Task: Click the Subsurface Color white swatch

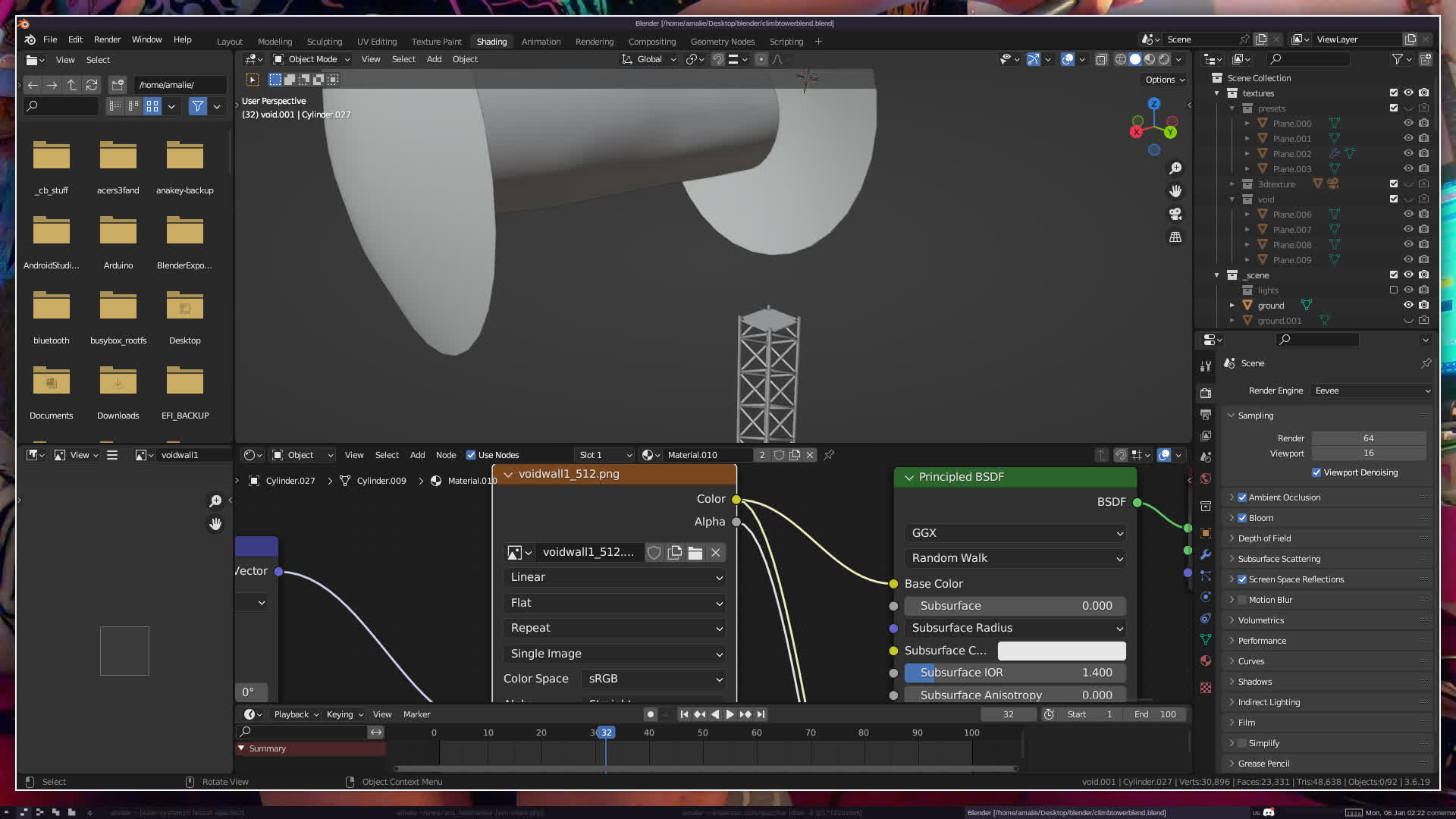Action: point(1061,651)
